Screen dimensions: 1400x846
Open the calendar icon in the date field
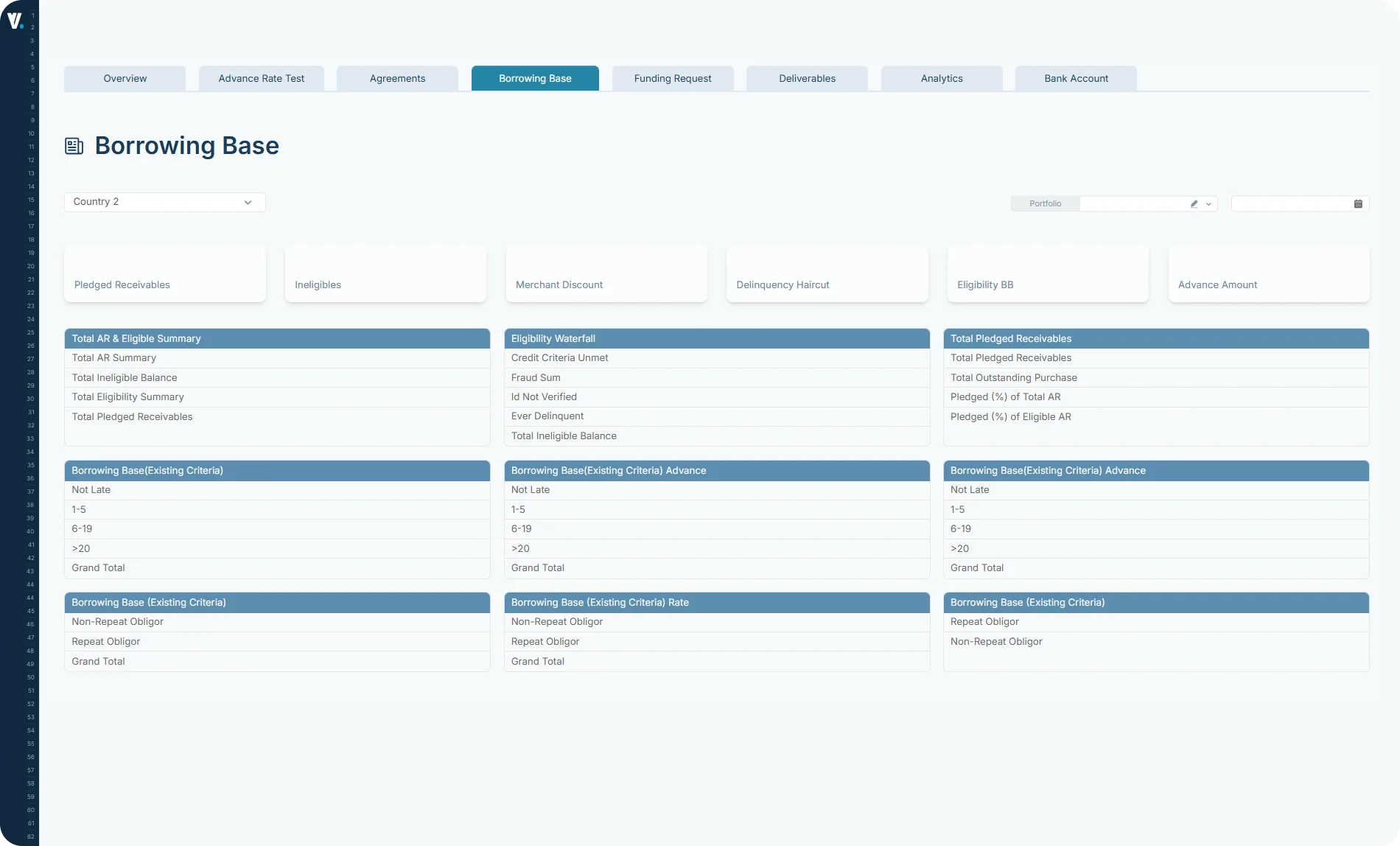(1358, 203)
